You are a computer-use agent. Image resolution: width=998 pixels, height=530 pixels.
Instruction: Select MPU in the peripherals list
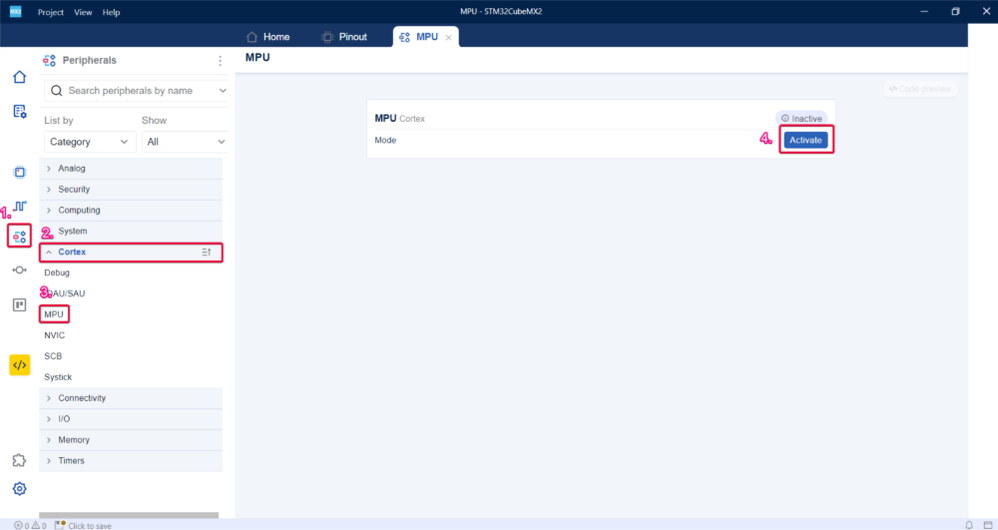(x=54, y=314)
